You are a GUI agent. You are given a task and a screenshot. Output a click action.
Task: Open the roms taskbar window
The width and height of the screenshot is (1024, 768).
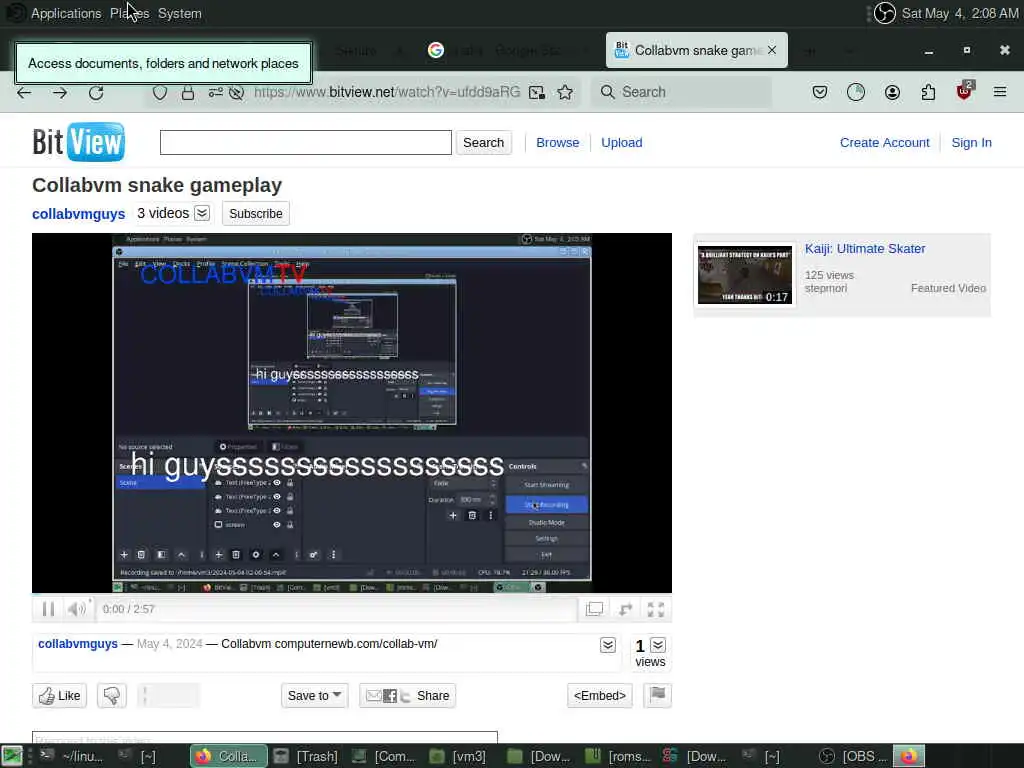tap(618, 756)
